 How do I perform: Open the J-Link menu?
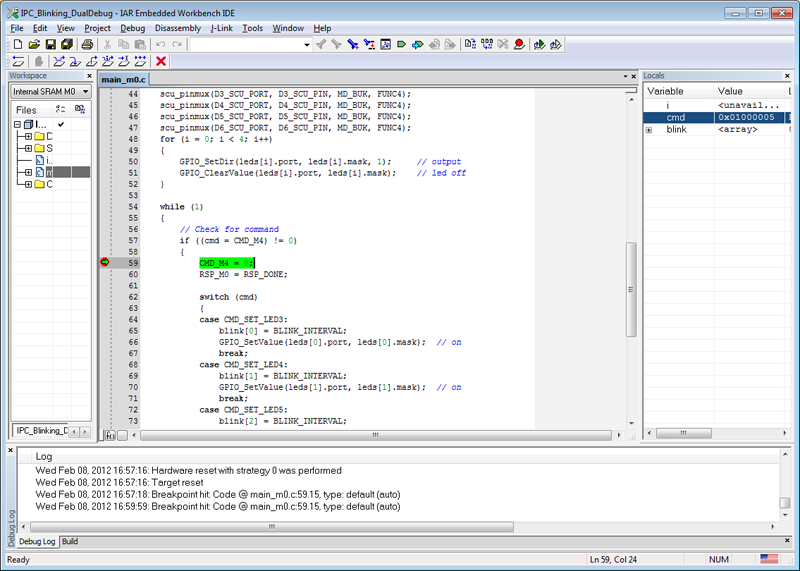tap(221, 28)
